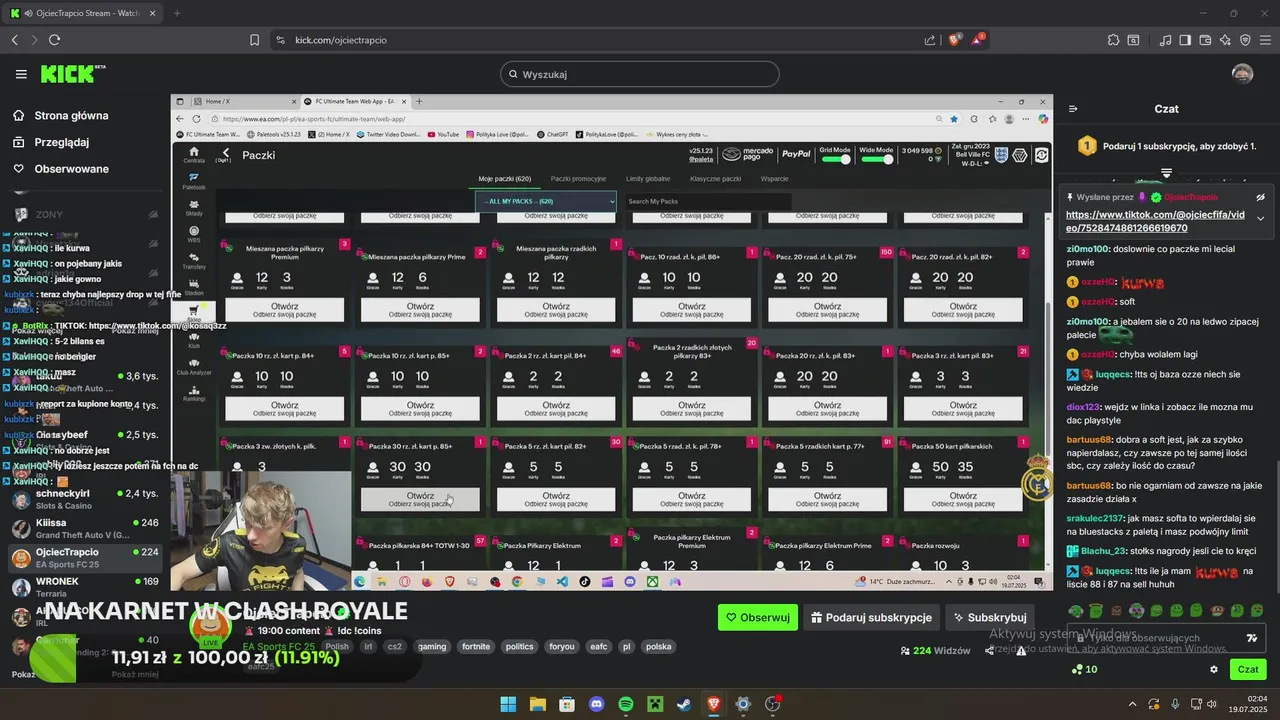Image resolution: width=1280 pixels, height=720 pixels.
Task: Open Obserwowane in Kick sidebar
Action: coord(71,169)
